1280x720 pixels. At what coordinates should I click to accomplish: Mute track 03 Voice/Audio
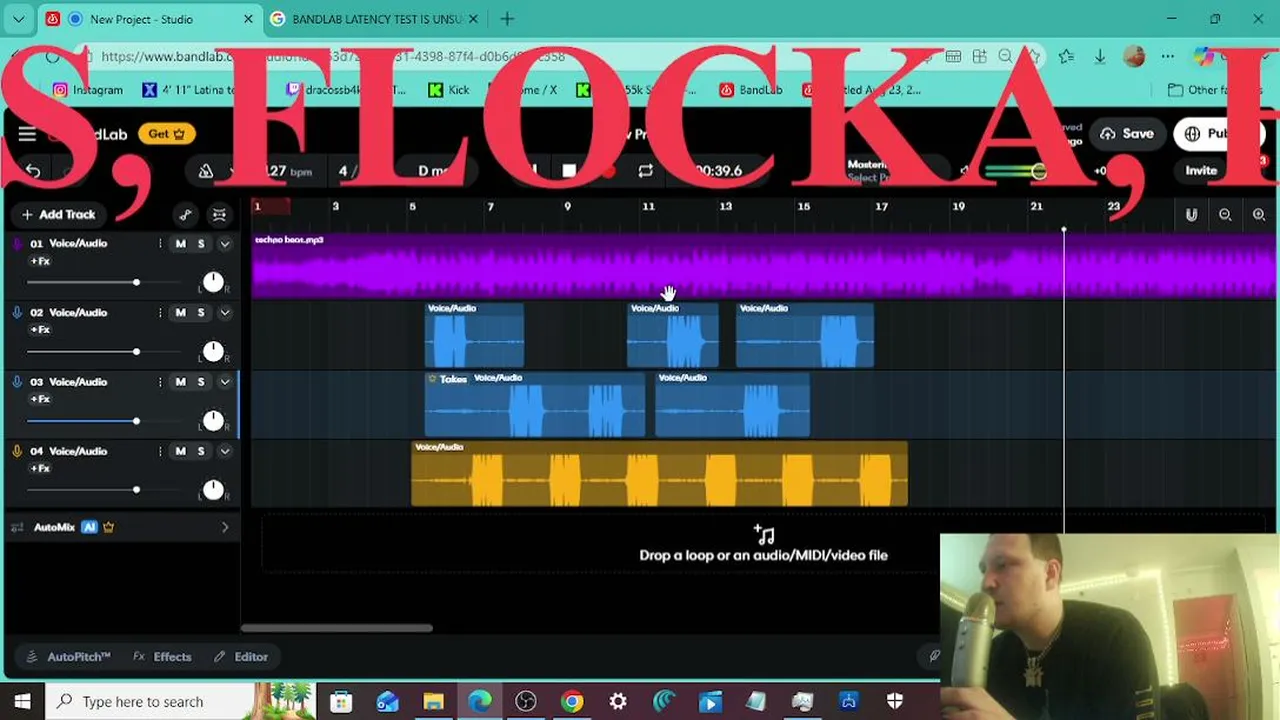(x=181, y=382)
